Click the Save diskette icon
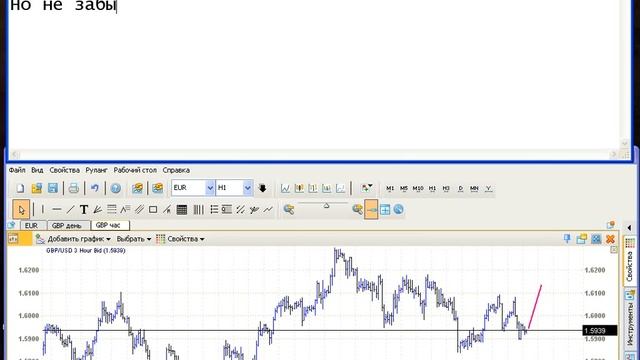Image resolution: width=640 pixels, height=360 pixels. (53, 188)
